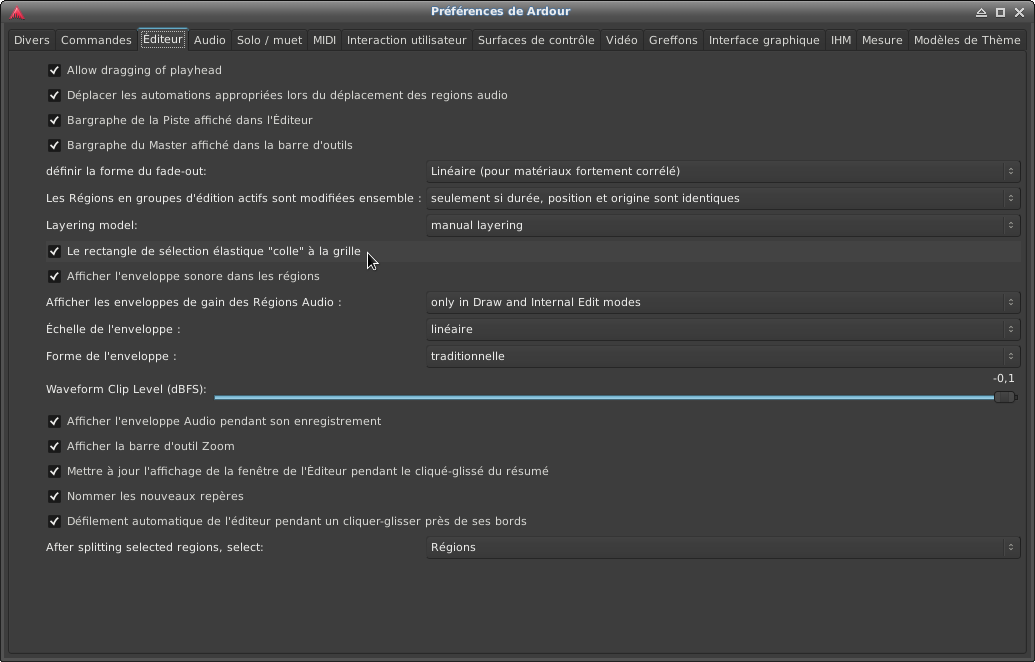The height and width of the screenshot is (662, 1035).
Task: Toggle Allow dragging of playhead checkbox
Action: pyautogui.click(x=54, y=71)
